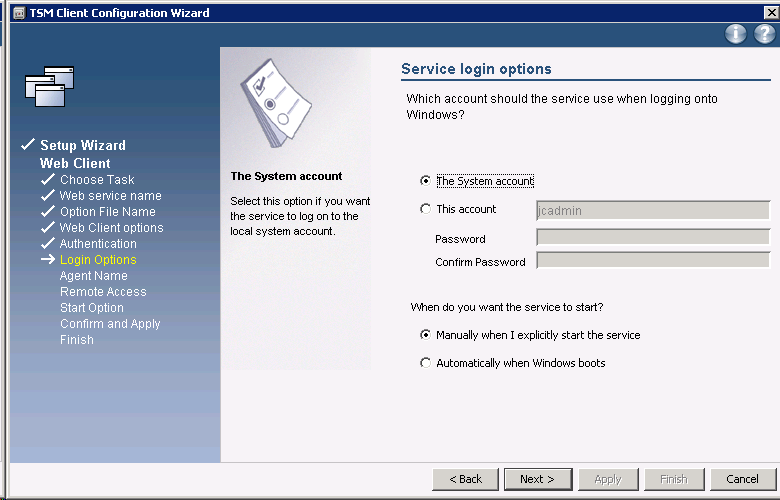Jump to Authentication step in sidebar
Viewport: 780px width, 500px height.
[98, 244]
